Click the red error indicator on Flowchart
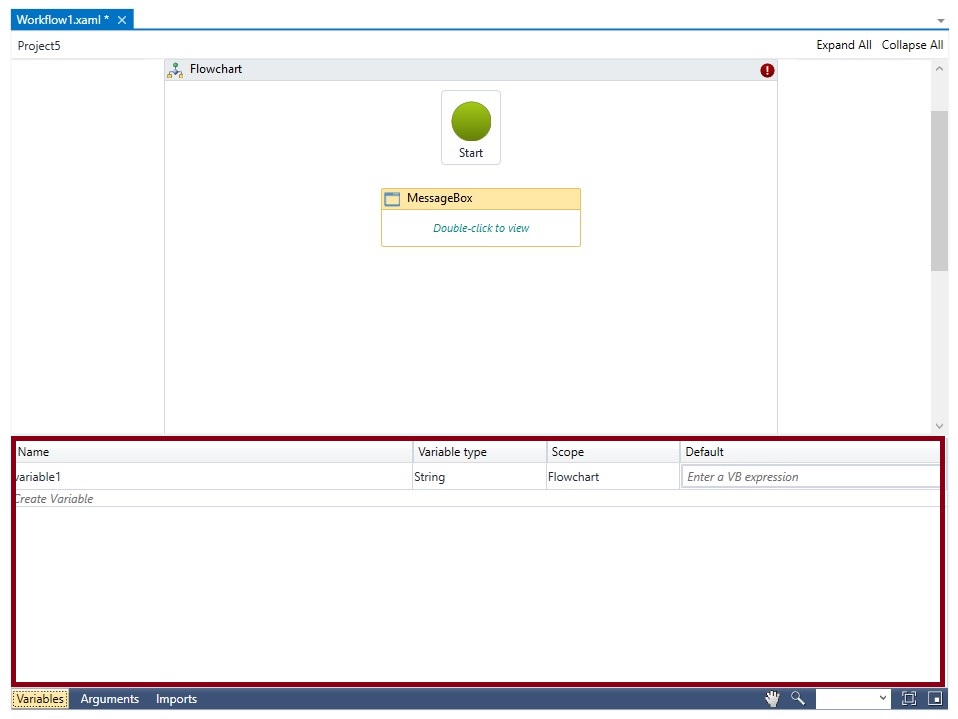The height and width of the screenshot is (719, 958). 767,70
